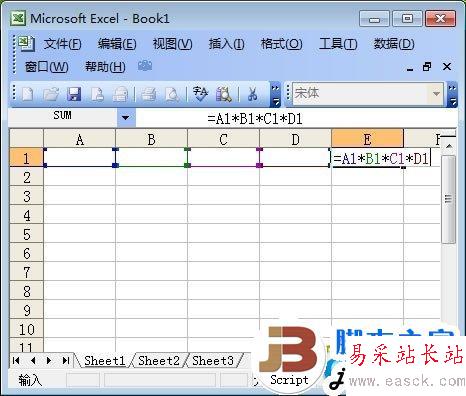Open the 工具(T) menu
The image size is (466, 396).
[x=338, y=44]
